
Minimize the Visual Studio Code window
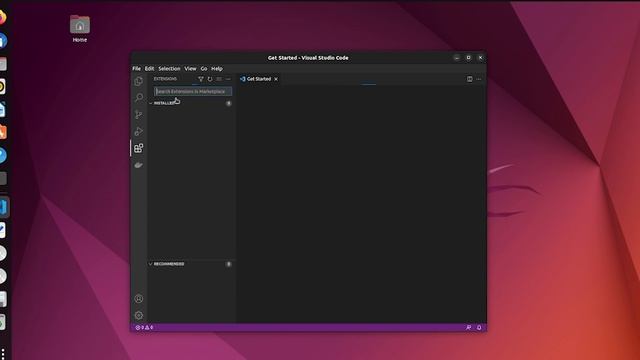457,58
